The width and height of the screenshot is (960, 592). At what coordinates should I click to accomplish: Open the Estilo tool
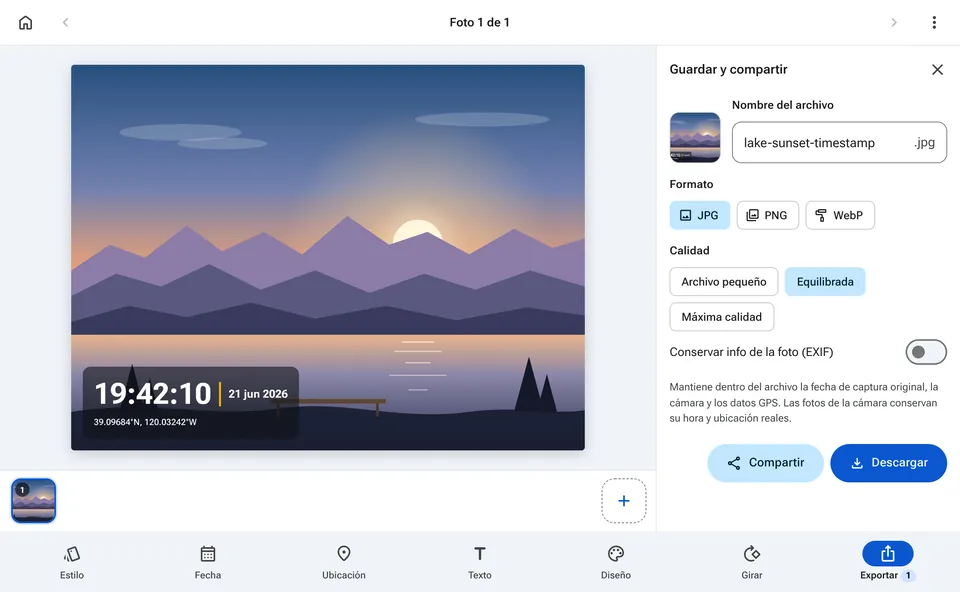(x=72, y=562)
